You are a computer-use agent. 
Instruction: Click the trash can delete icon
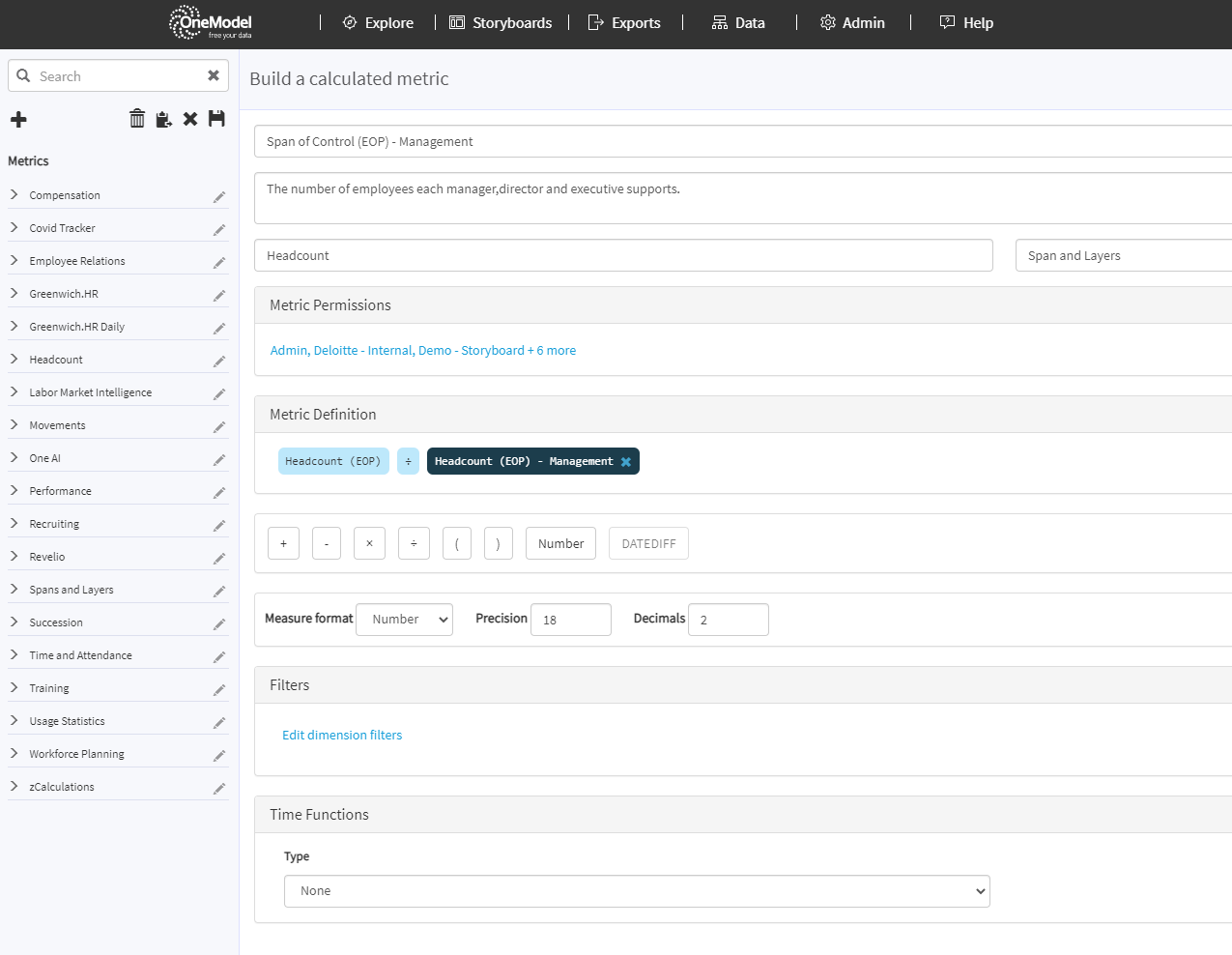(x=137, y=118)
